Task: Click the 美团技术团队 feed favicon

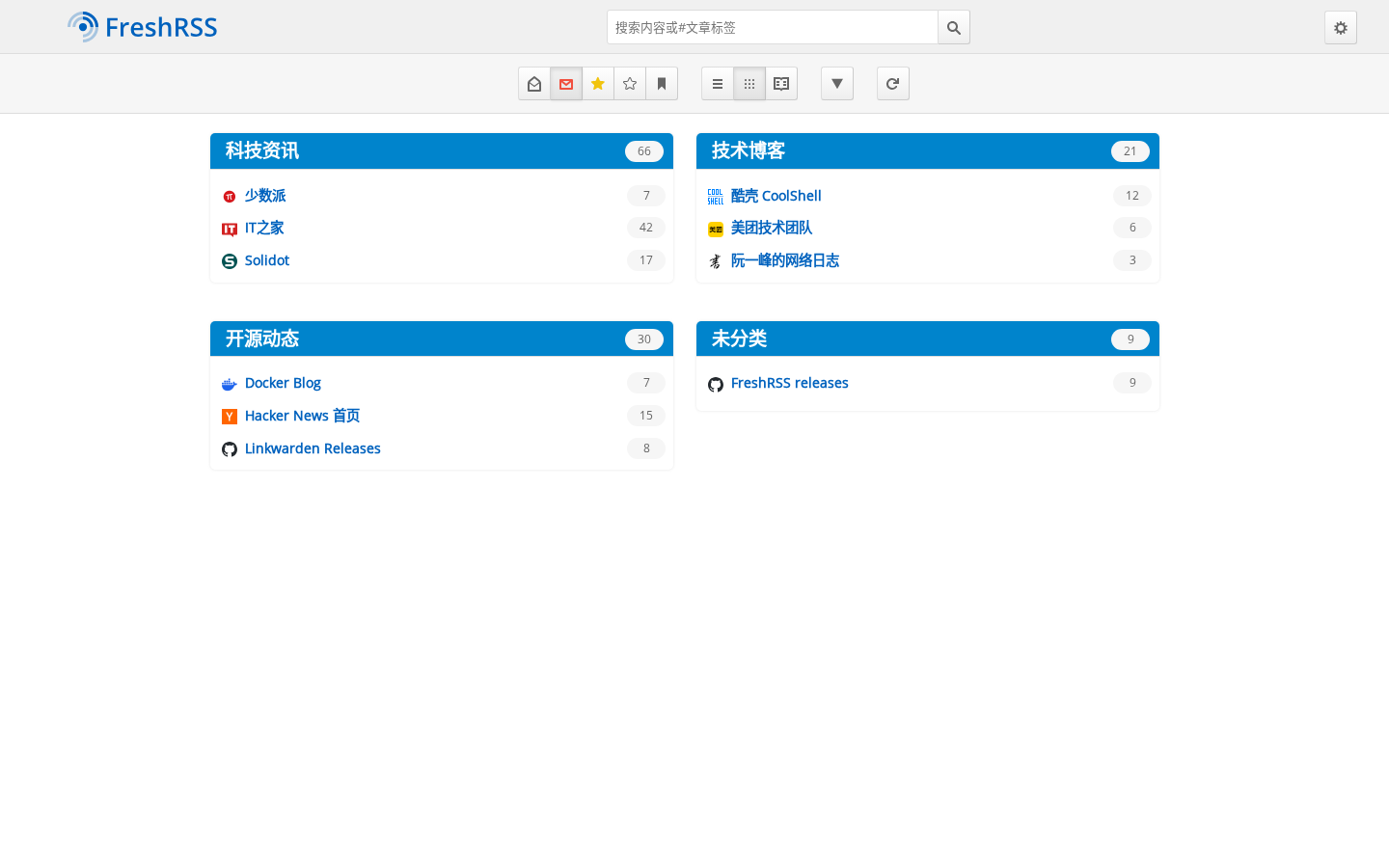Action: coord(716,230)
